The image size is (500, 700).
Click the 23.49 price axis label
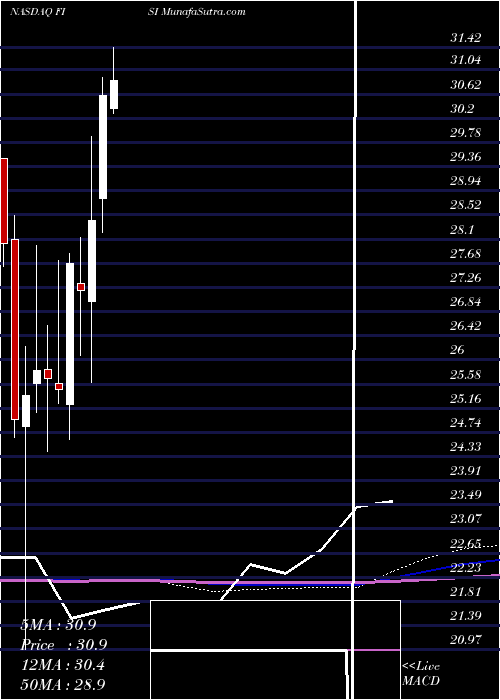466,495
